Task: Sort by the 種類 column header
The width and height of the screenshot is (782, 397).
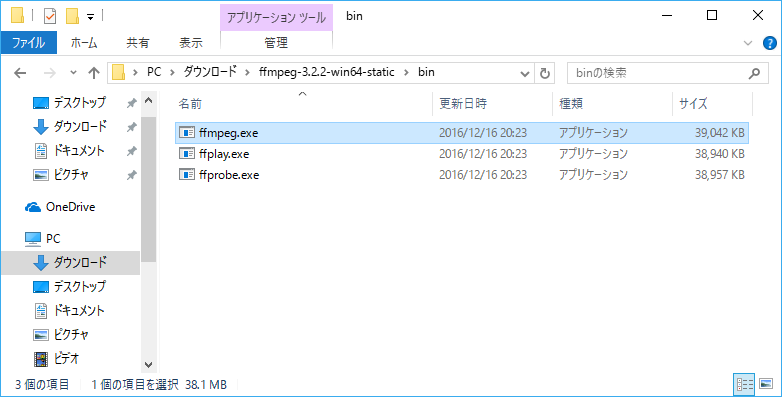Action: point(571,104)
